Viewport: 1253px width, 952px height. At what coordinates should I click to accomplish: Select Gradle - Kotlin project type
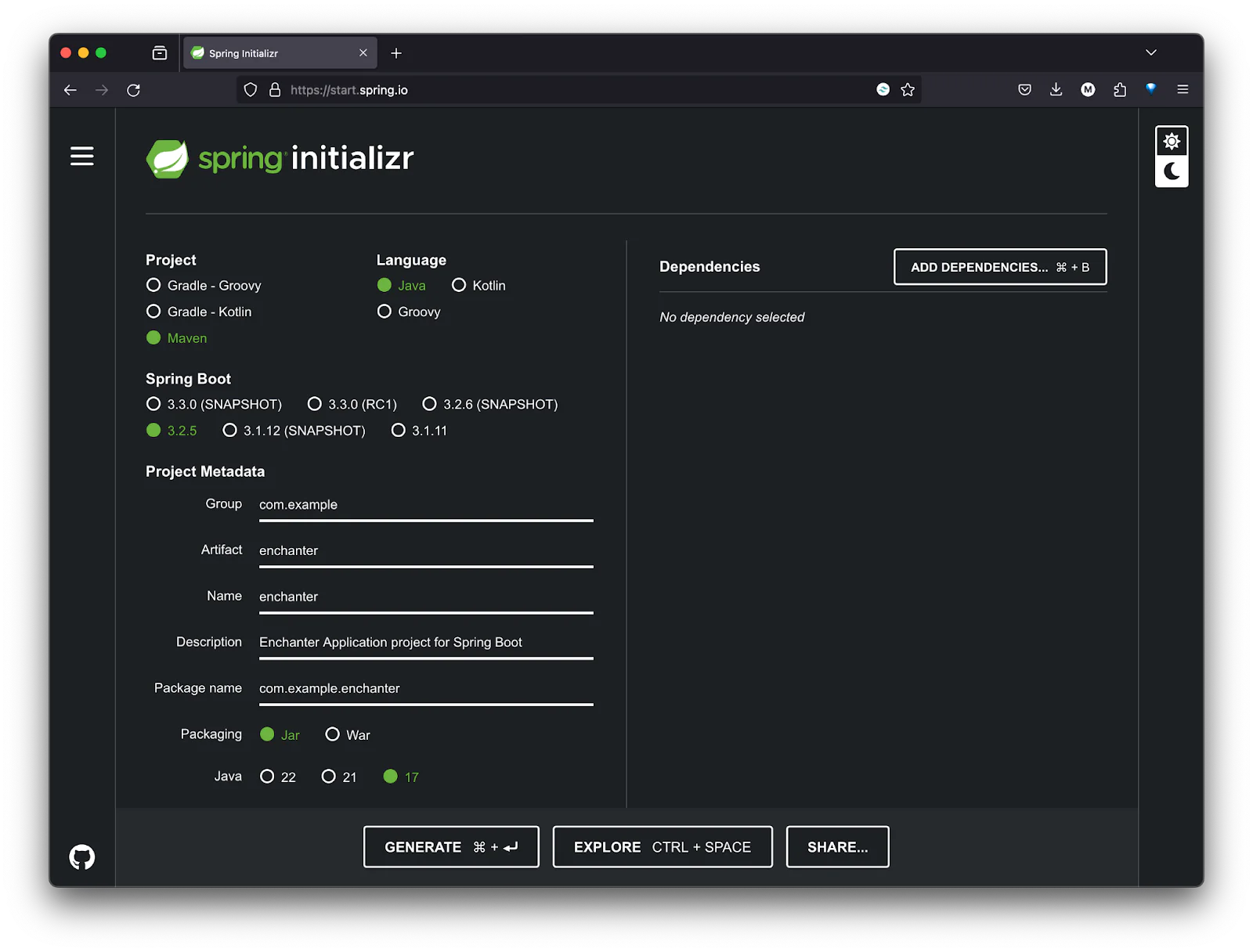click(199, 312)
